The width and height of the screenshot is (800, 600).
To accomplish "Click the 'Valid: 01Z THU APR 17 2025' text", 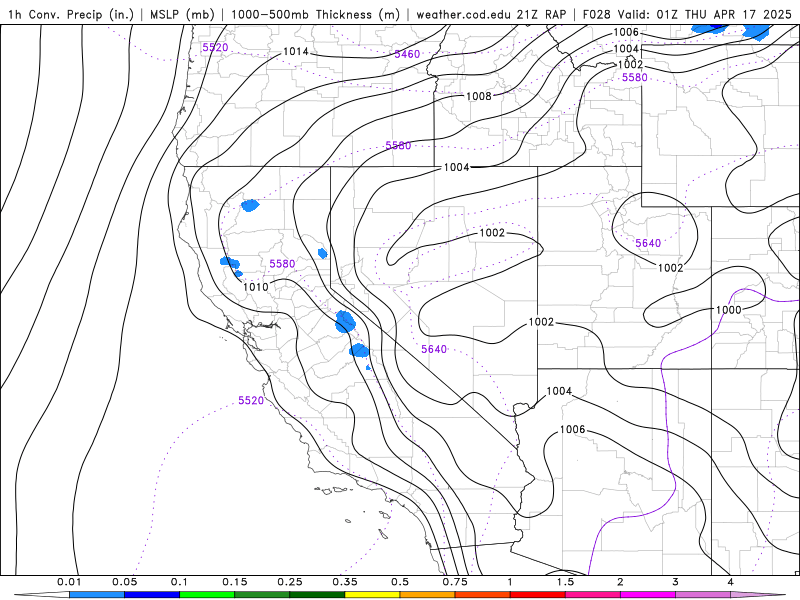I will pos(704,14).
